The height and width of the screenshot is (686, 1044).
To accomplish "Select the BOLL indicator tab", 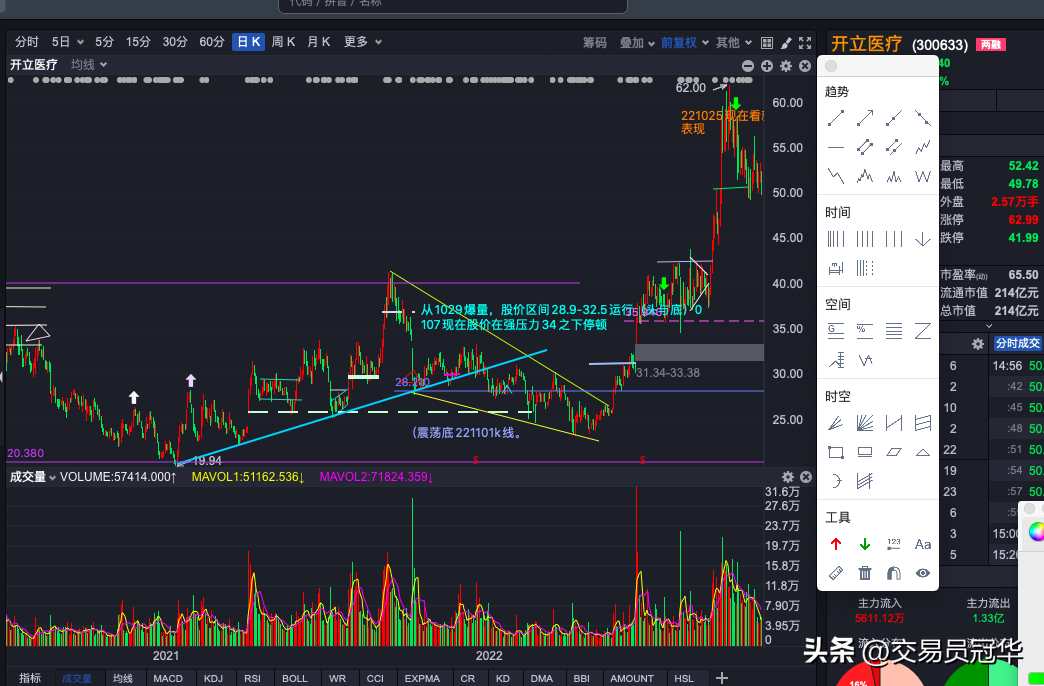I will 295,678.
